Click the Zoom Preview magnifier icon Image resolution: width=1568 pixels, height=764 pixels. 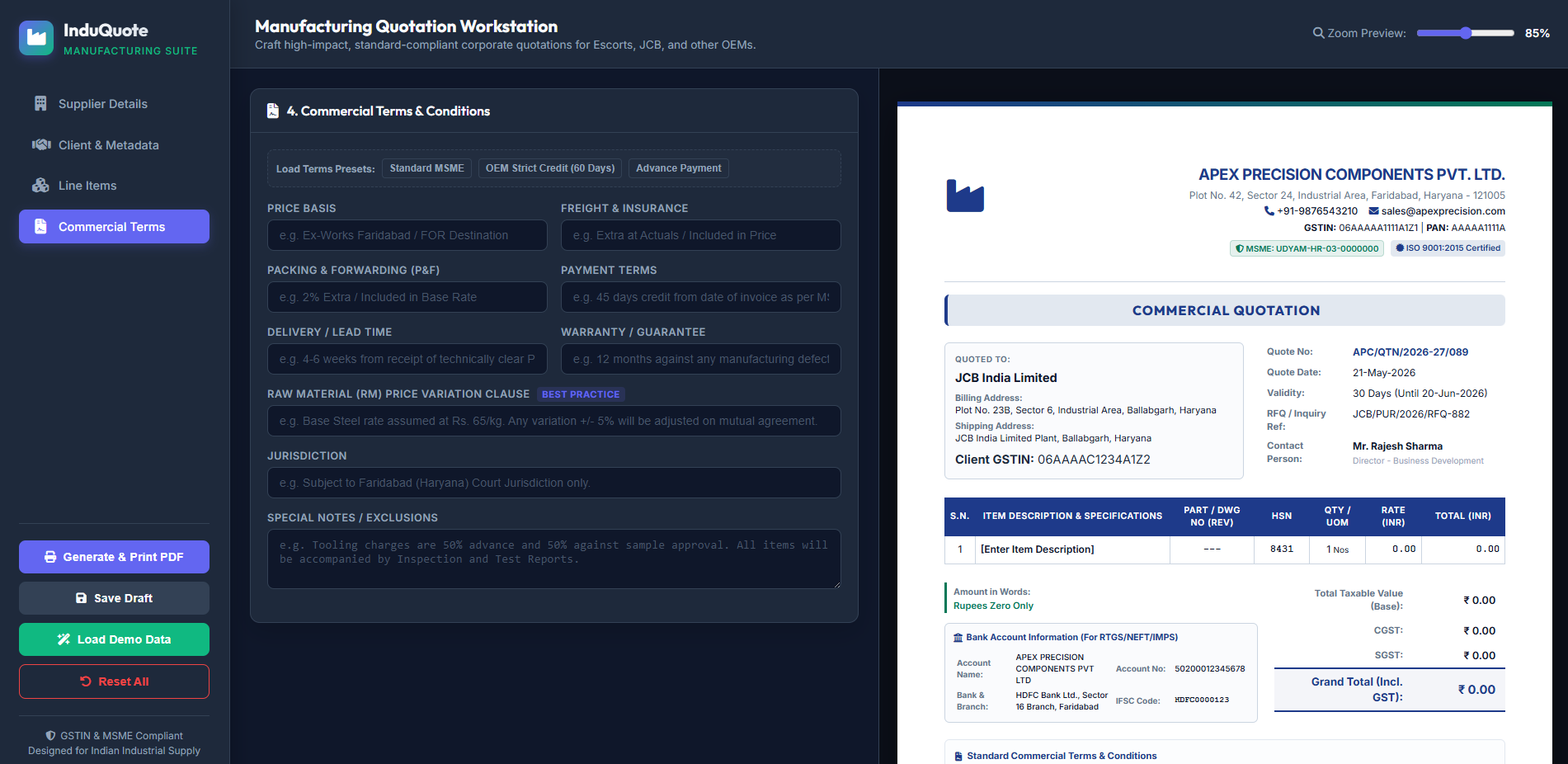(x=1319, y=33)
